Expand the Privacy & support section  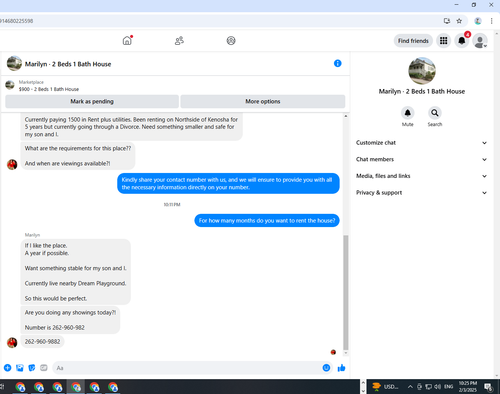(x=421, y=193)
